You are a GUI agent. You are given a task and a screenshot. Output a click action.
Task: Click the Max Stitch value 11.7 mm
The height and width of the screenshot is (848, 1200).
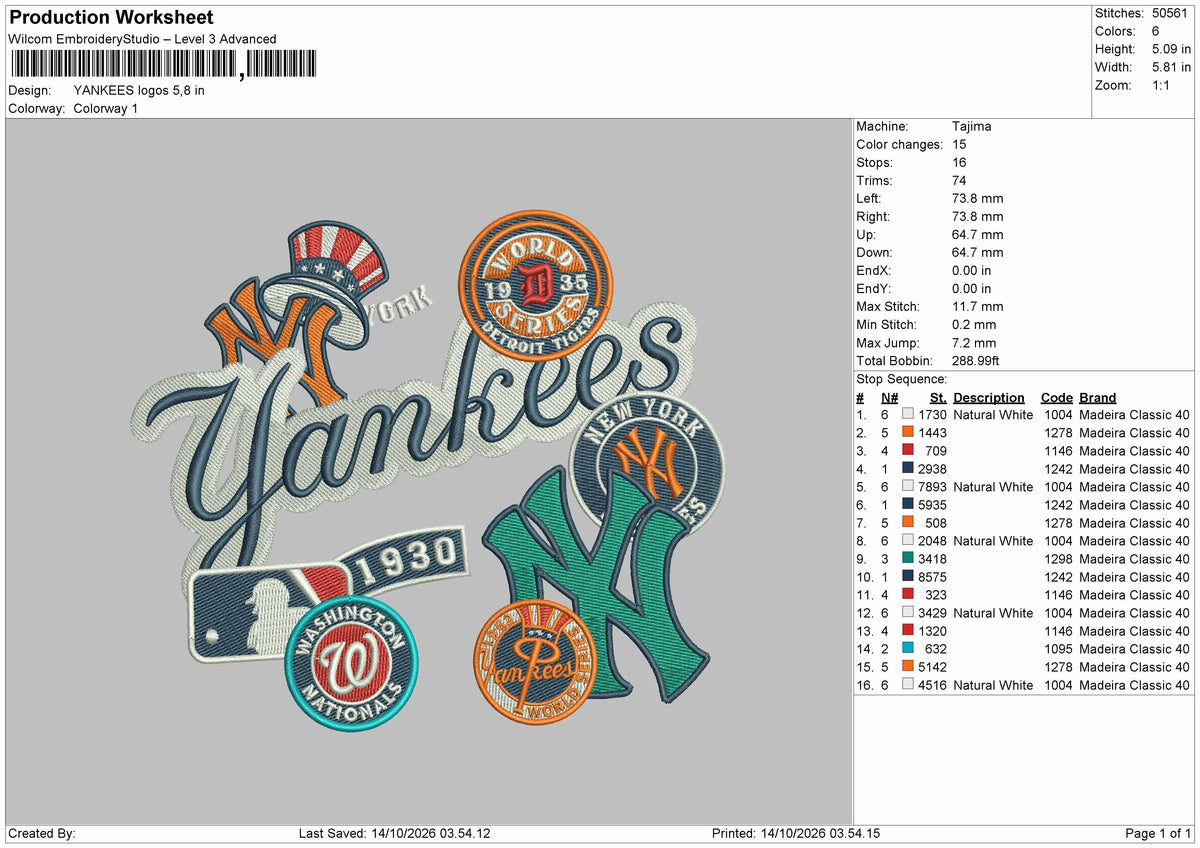[978, 307]
